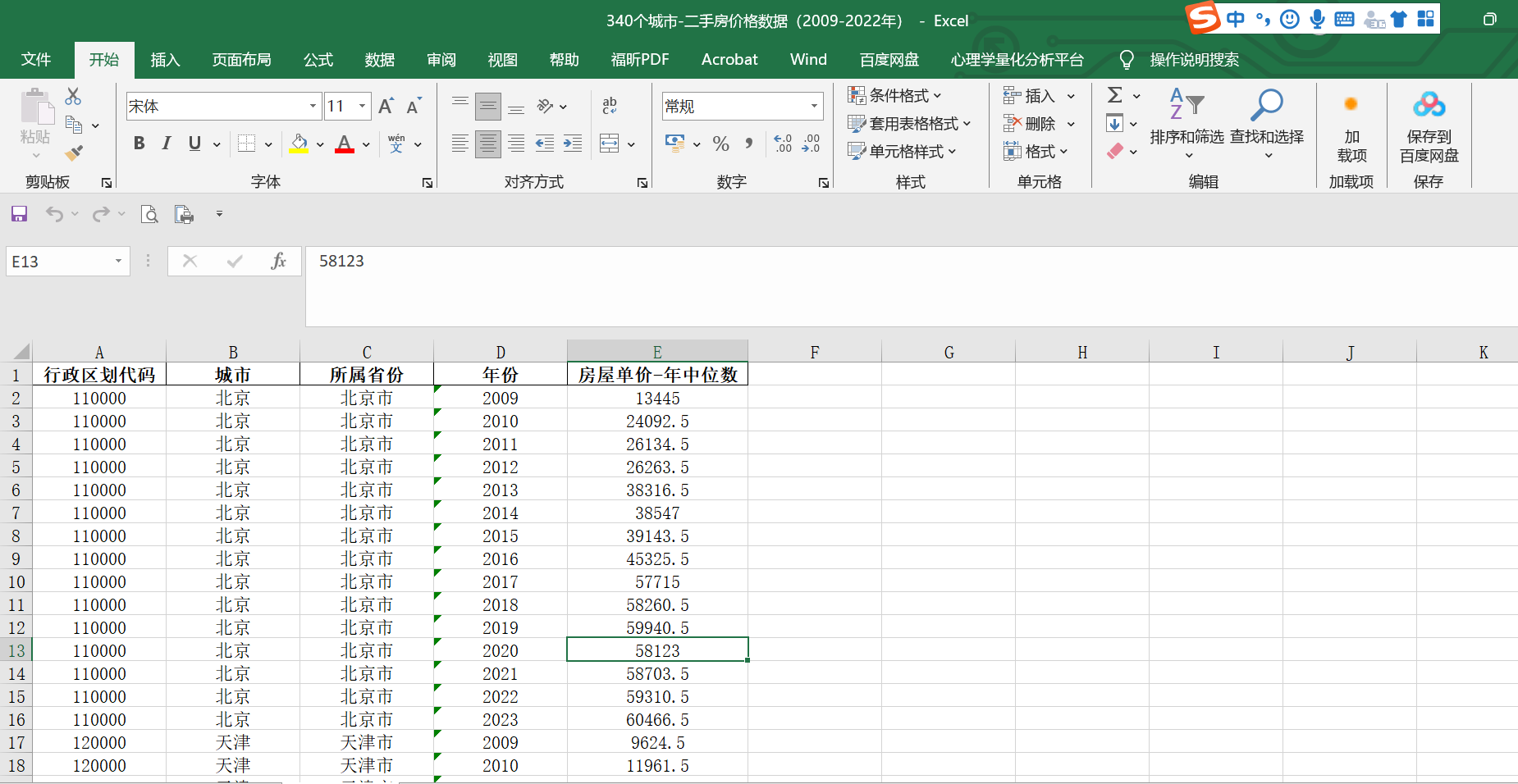
Task: Toggle center horizontal alignment
Action: point(487,144)
